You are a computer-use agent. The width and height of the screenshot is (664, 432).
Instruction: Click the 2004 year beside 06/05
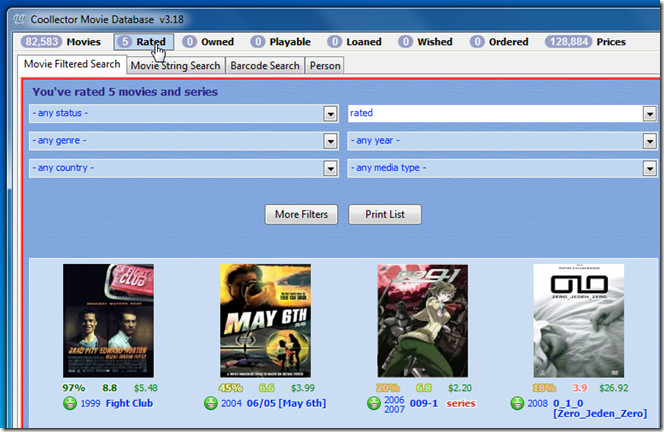231,403
